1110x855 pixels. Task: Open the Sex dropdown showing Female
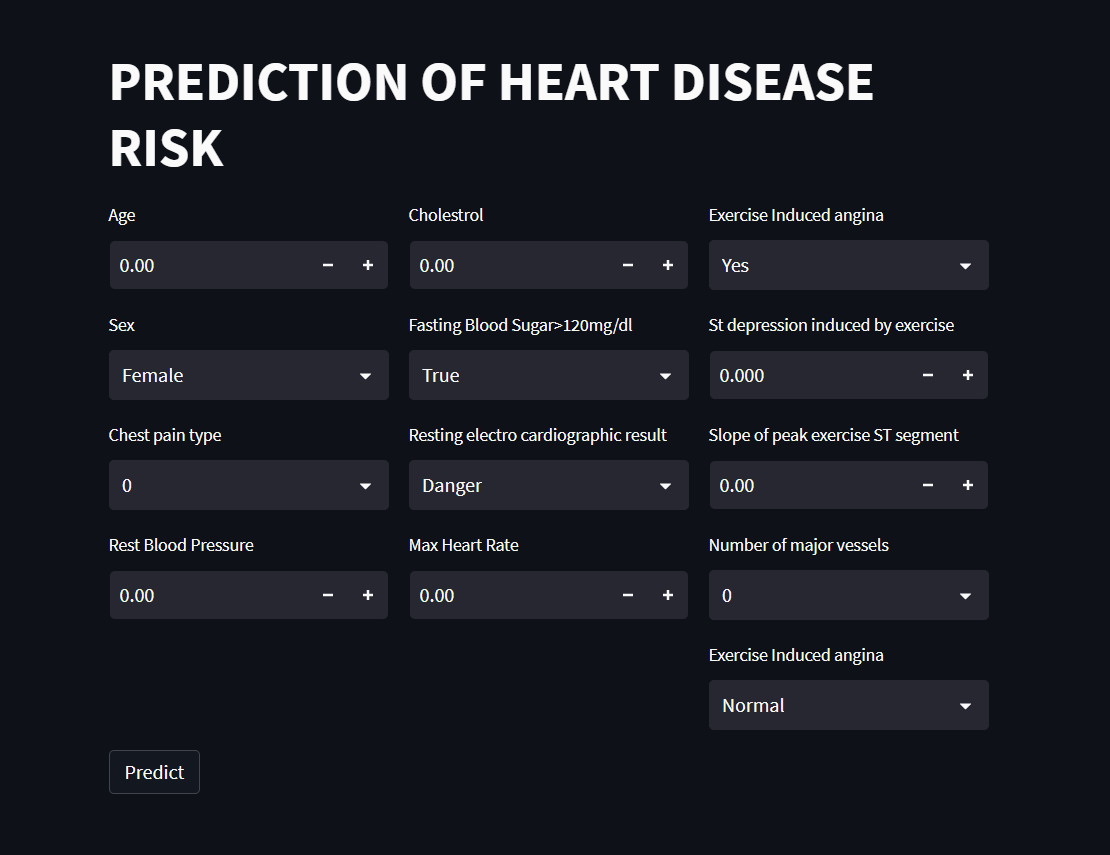click(248, 375)
